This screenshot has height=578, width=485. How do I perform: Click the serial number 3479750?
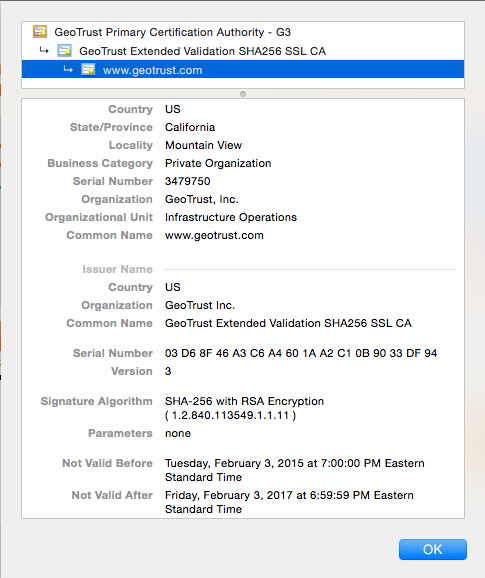(x=188, y=181)
